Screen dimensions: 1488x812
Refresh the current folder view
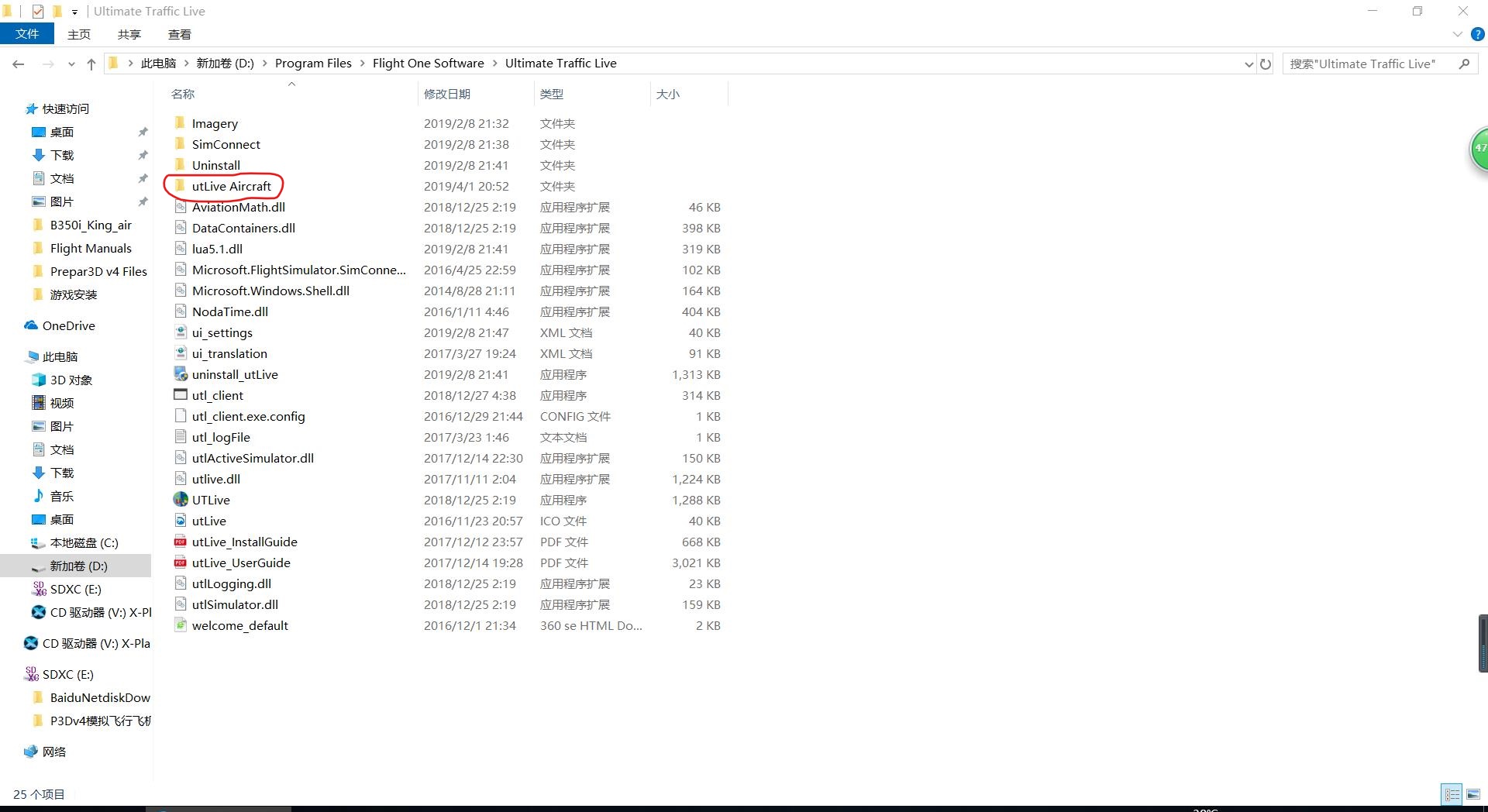coord(1266,64)
